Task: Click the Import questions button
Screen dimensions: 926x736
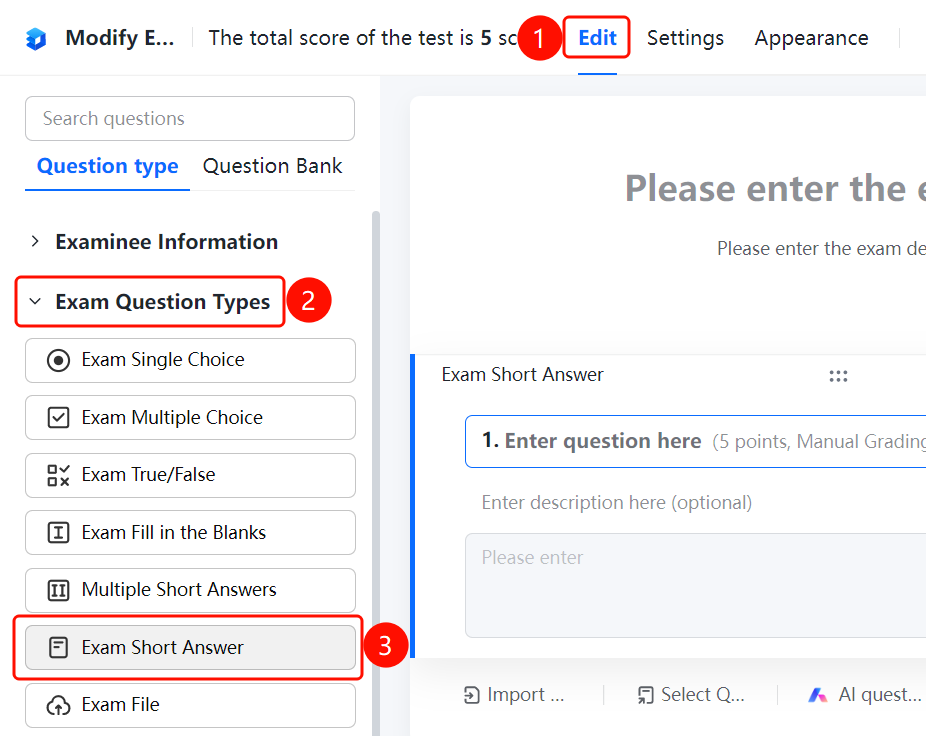Action: point(514,695)
